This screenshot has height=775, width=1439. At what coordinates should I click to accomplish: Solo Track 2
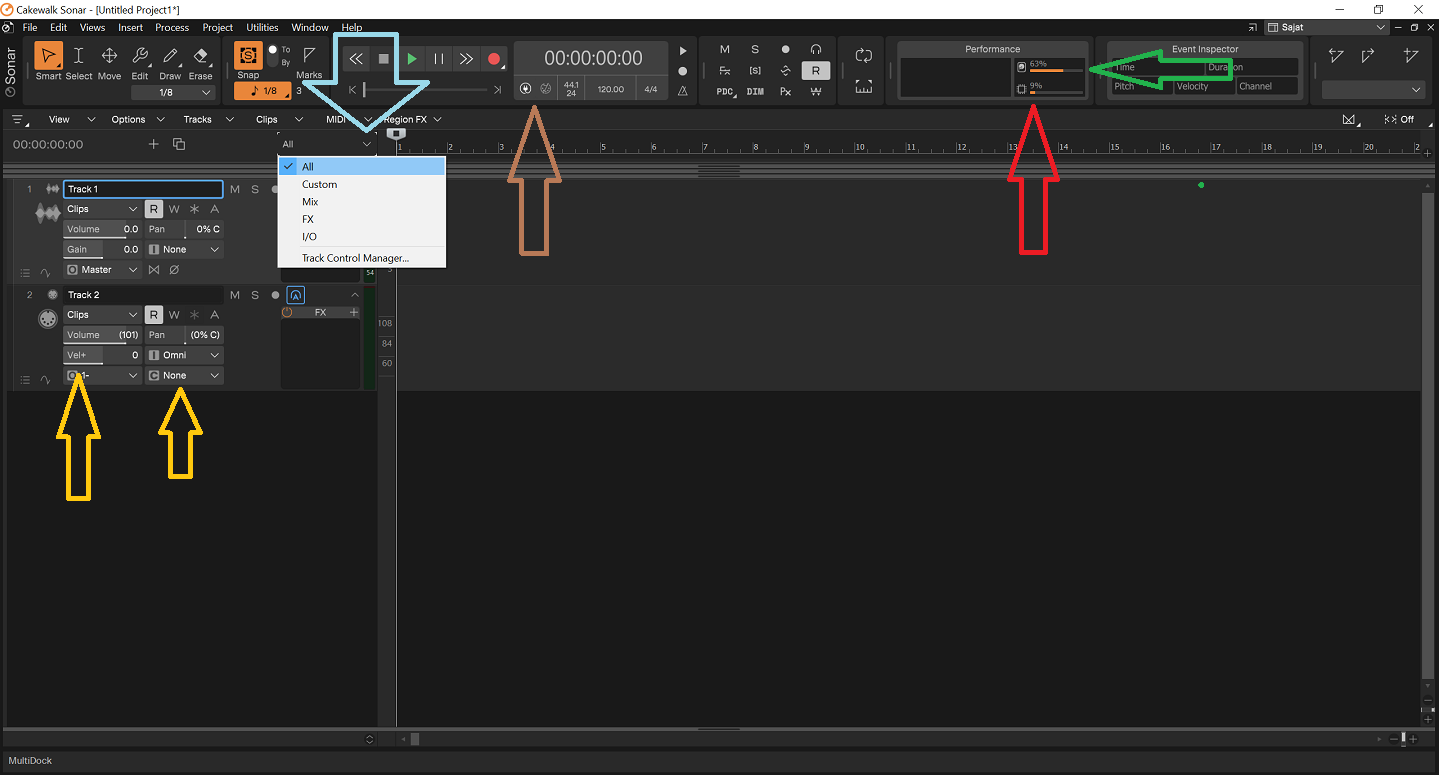(x=255, y=295)
